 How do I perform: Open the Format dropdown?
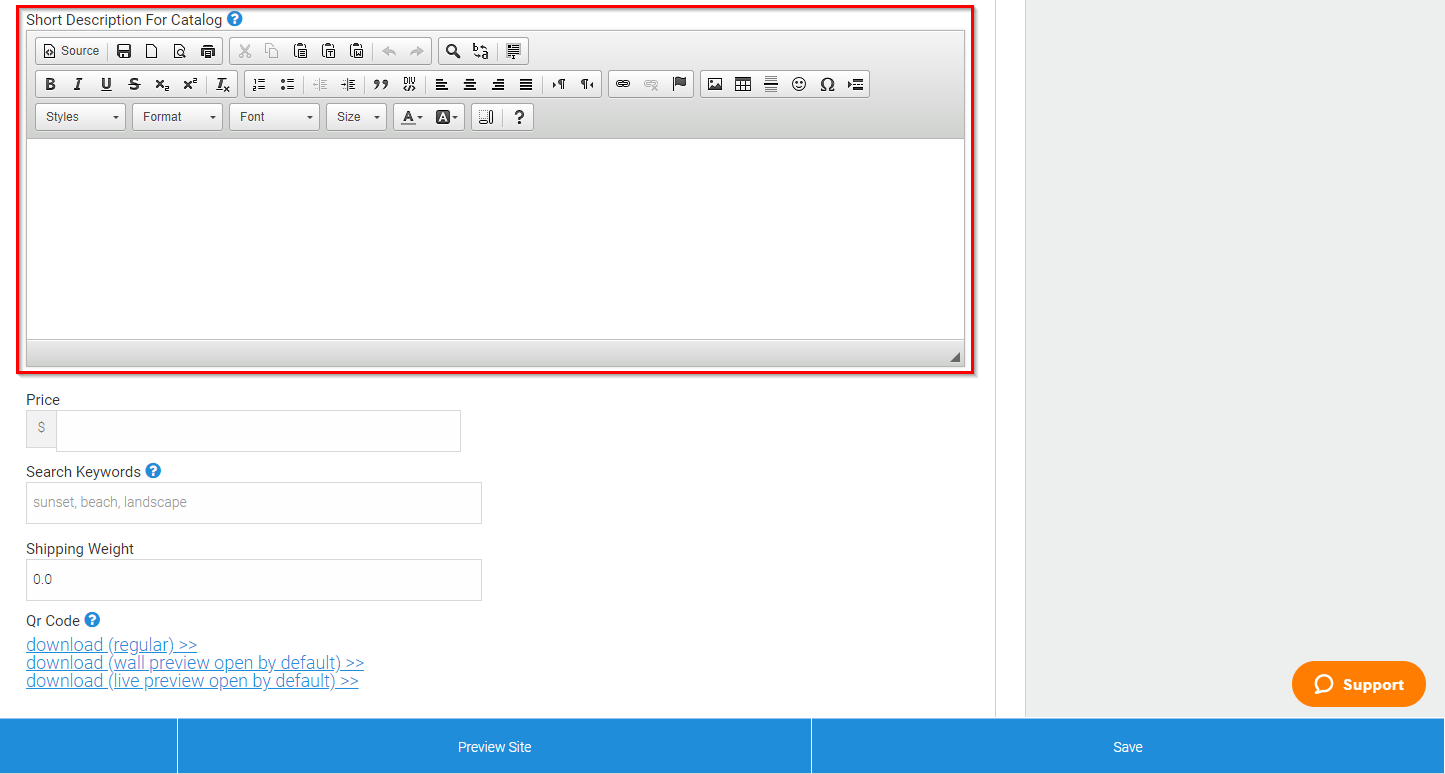click(x=178, y=117)
